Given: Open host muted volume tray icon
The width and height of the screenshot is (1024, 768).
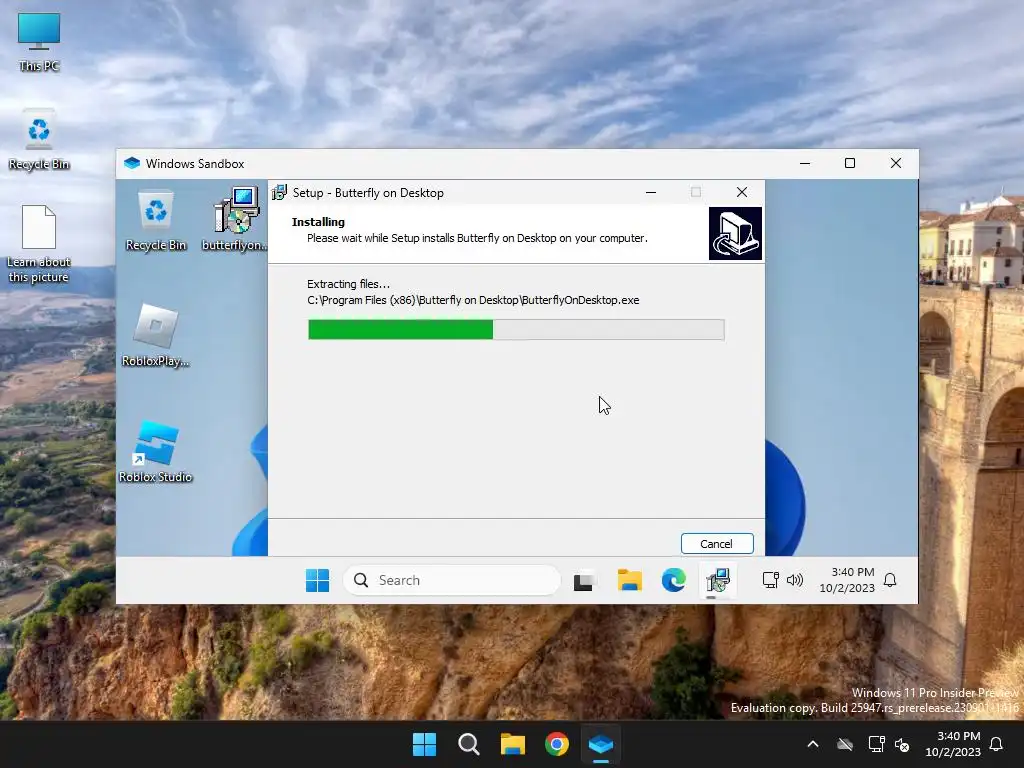Looking at the screenshot, I should (x=902, y=744).
